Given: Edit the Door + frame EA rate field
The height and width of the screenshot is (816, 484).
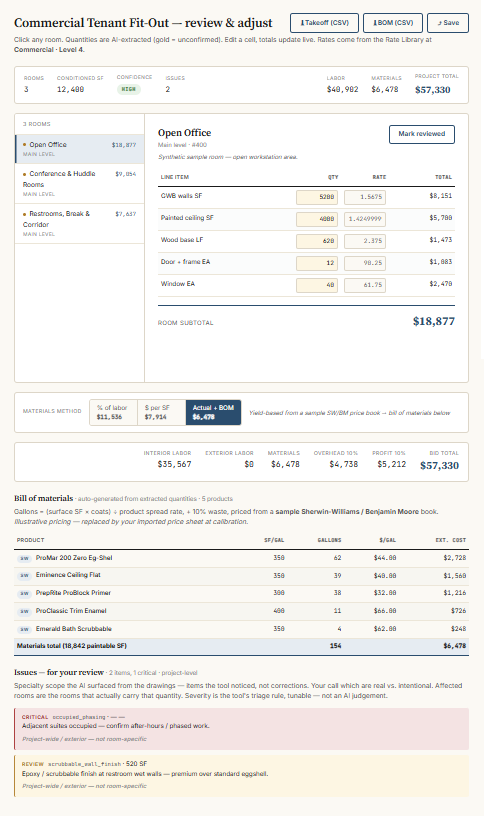Looking at the screenshot, I should [x=365, y=263].
